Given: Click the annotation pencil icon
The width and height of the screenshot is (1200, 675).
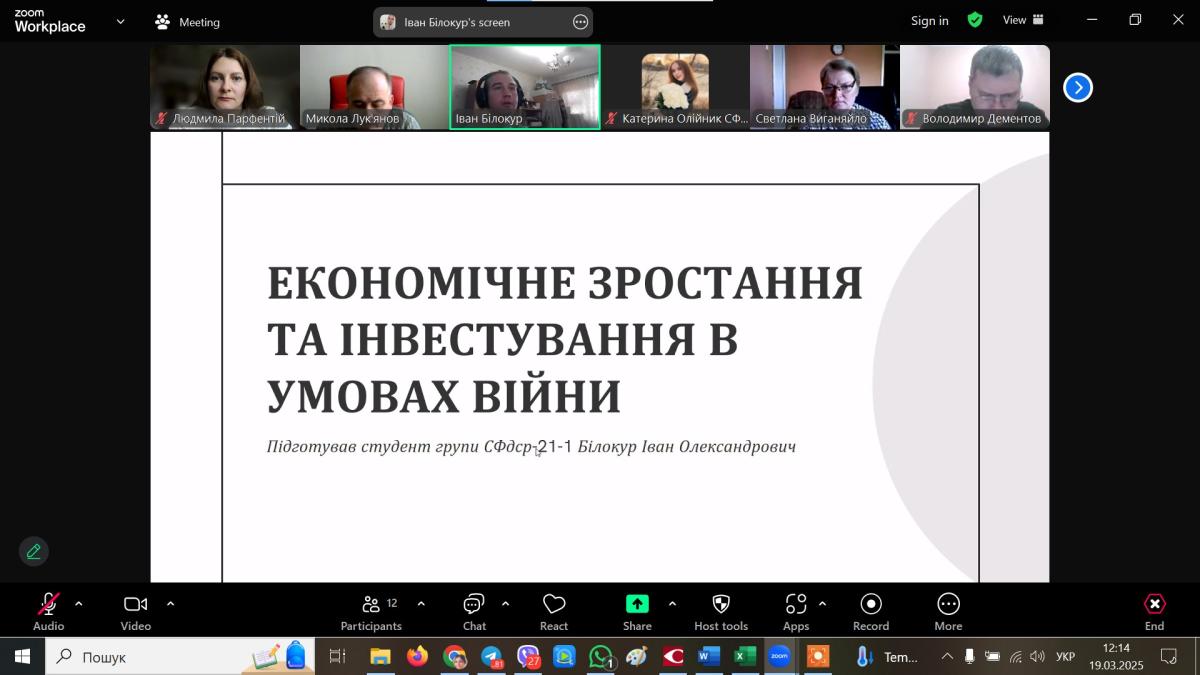Looking at the screenshot, I should (x=34, y=551).
